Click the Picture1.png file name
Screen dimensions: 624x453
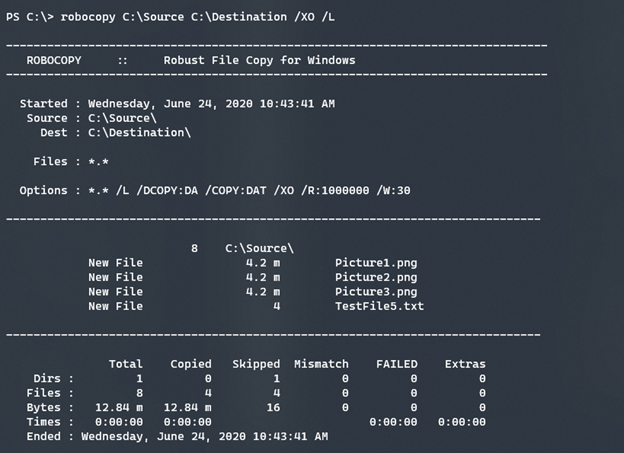click(376, 263)
